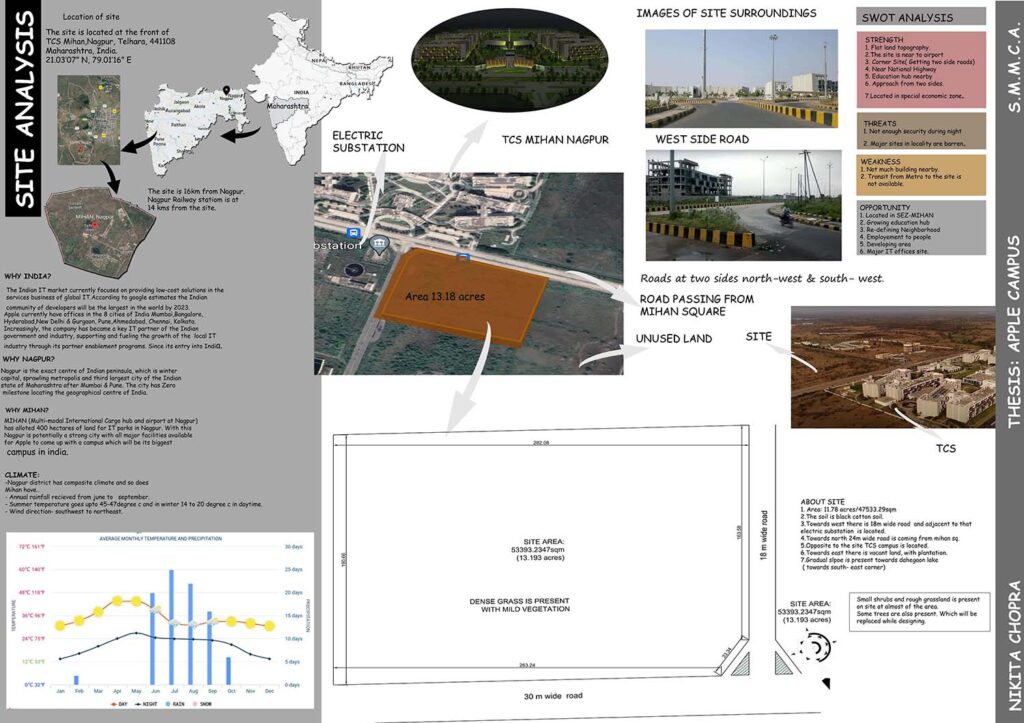1024x723 pixels.
Task: Click the 'Area 13.18 acres' label
Action: pos(445,297)
